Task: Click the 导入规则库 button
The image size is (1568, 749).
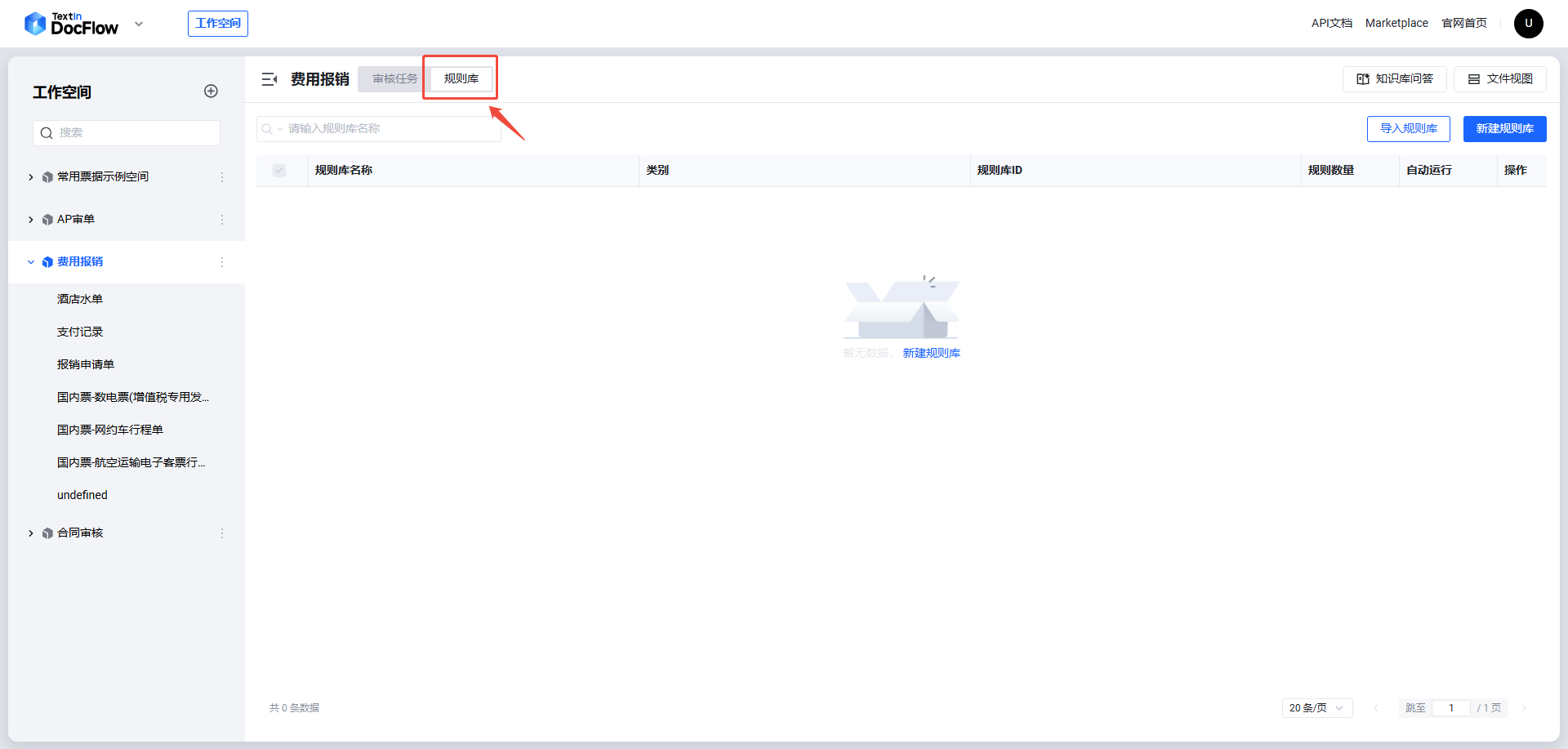Action: pos(1409,129)
